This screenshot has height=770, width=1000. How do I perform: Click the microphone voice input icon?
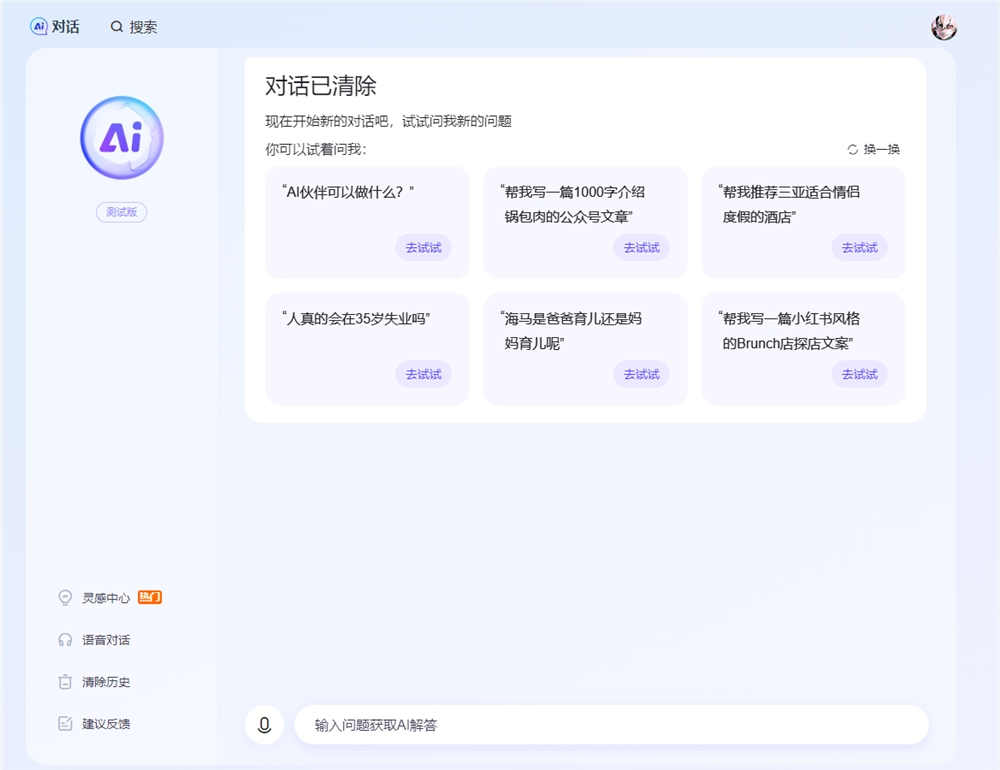point(264,725)
